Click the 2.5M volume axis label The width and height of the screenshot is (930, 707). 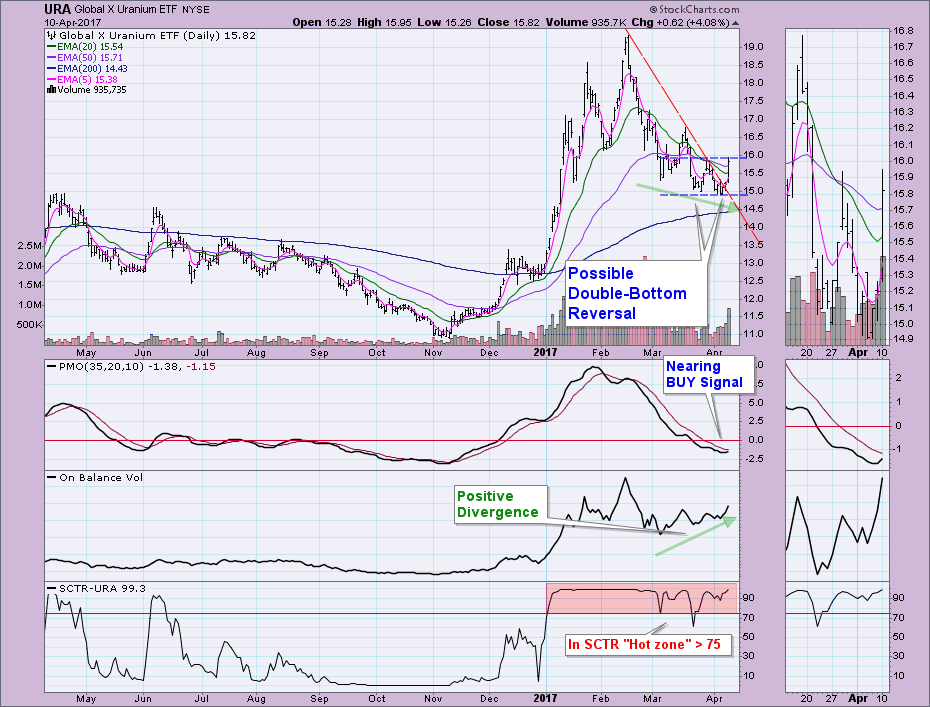30,246
